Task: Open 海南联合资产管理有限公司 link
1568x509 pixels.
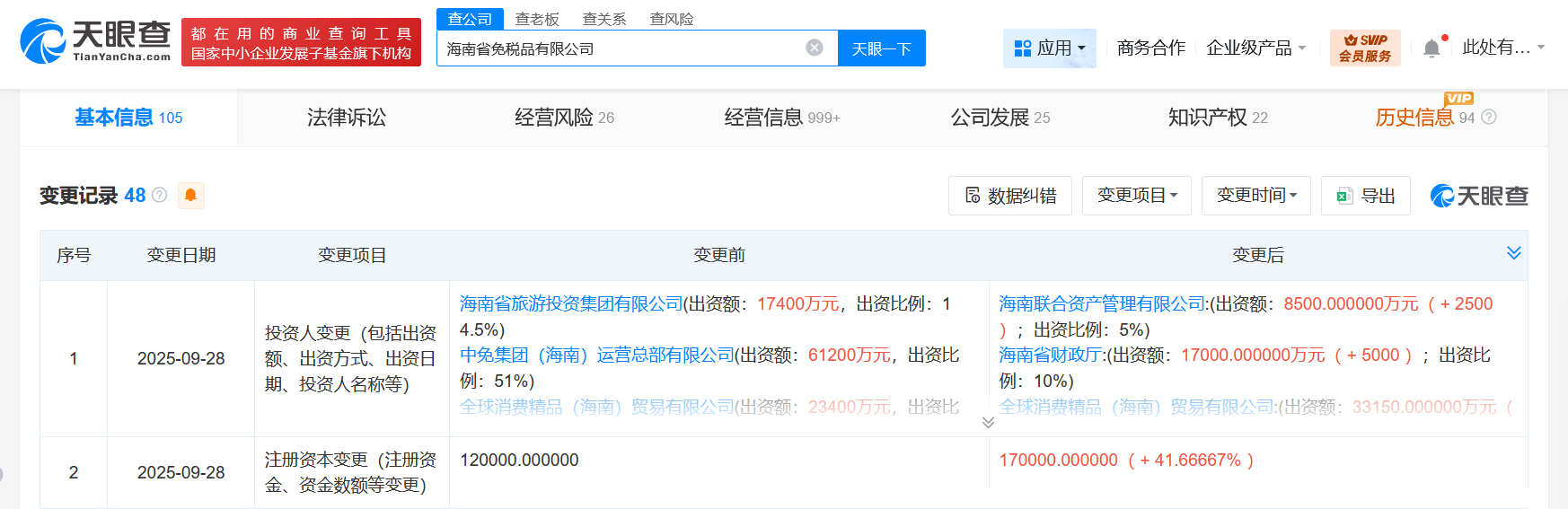Action: click(x=1103, y=304)
